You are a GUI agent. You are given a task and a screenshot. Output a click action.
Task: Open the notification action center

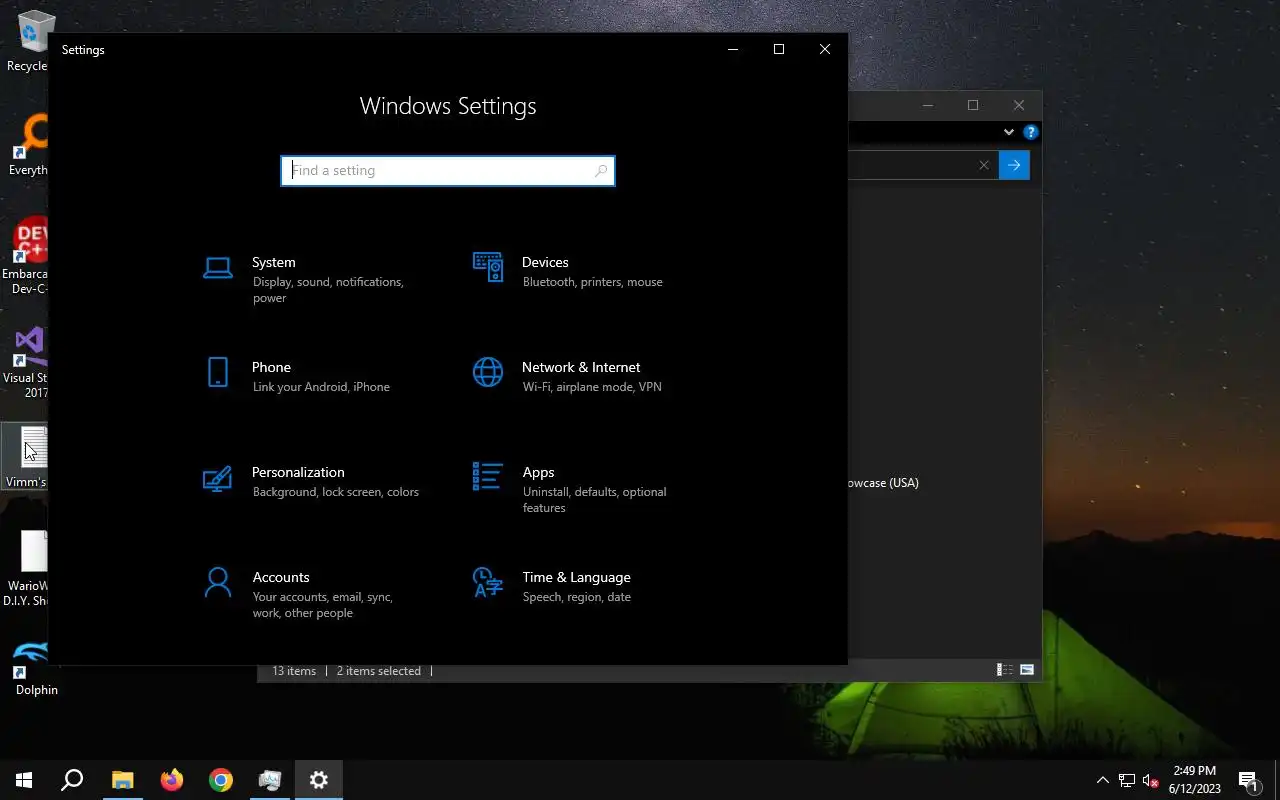click(x=1249, y=780)
